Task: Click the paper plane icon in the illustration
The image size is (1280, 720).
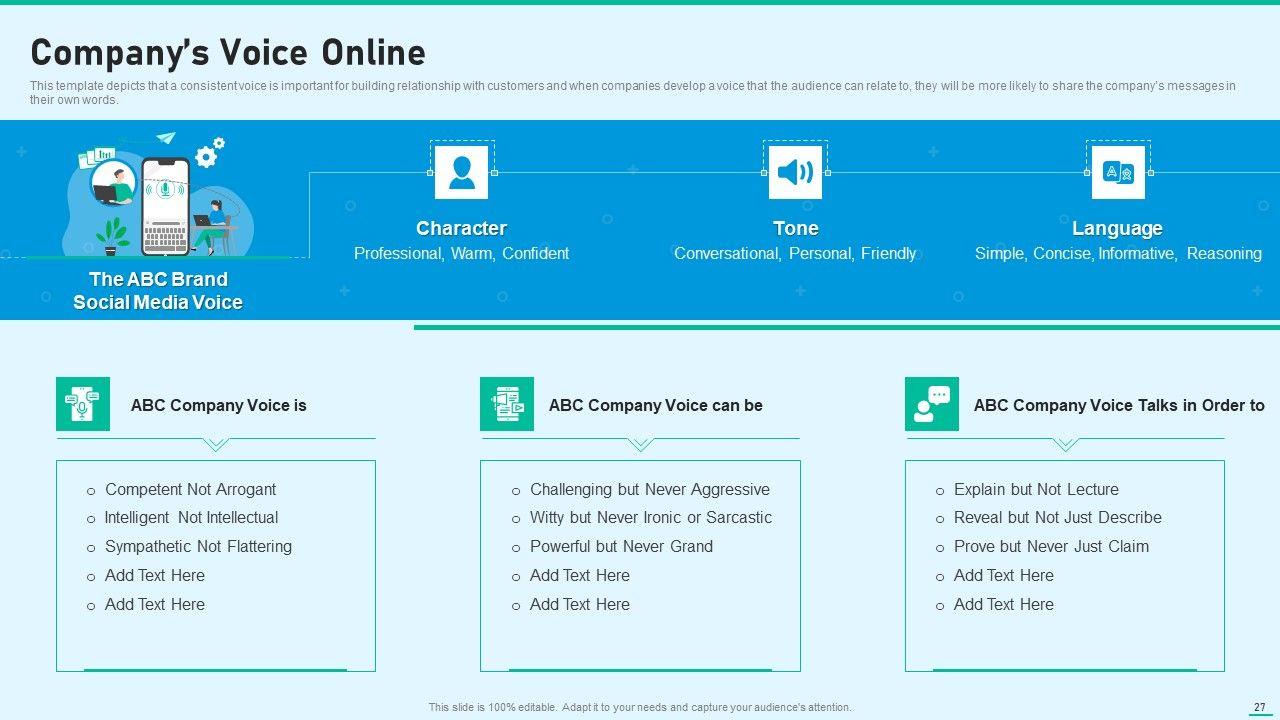Action: (x=166, y=139)
